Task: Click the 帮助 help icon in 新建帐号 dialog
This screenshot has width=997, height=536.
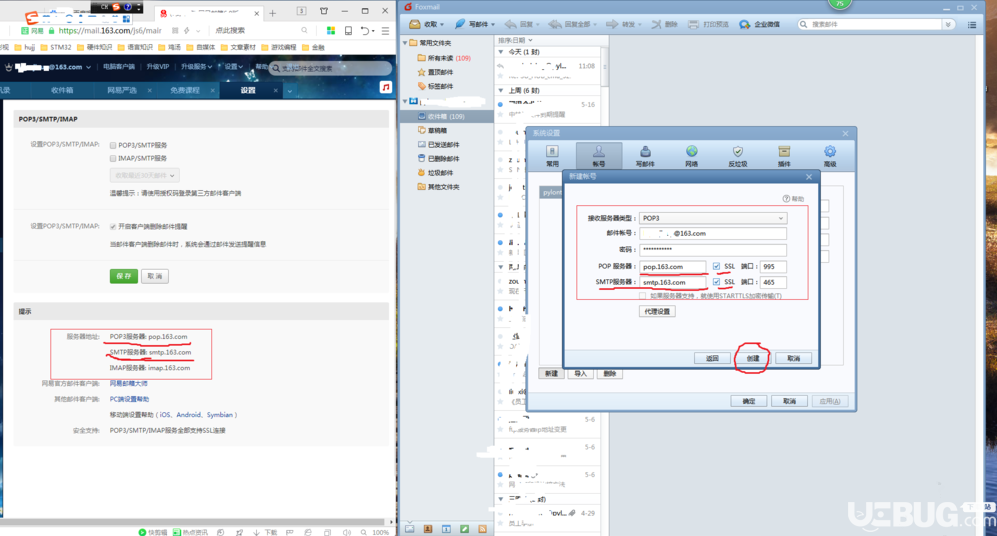Action: tap(786, 198)
